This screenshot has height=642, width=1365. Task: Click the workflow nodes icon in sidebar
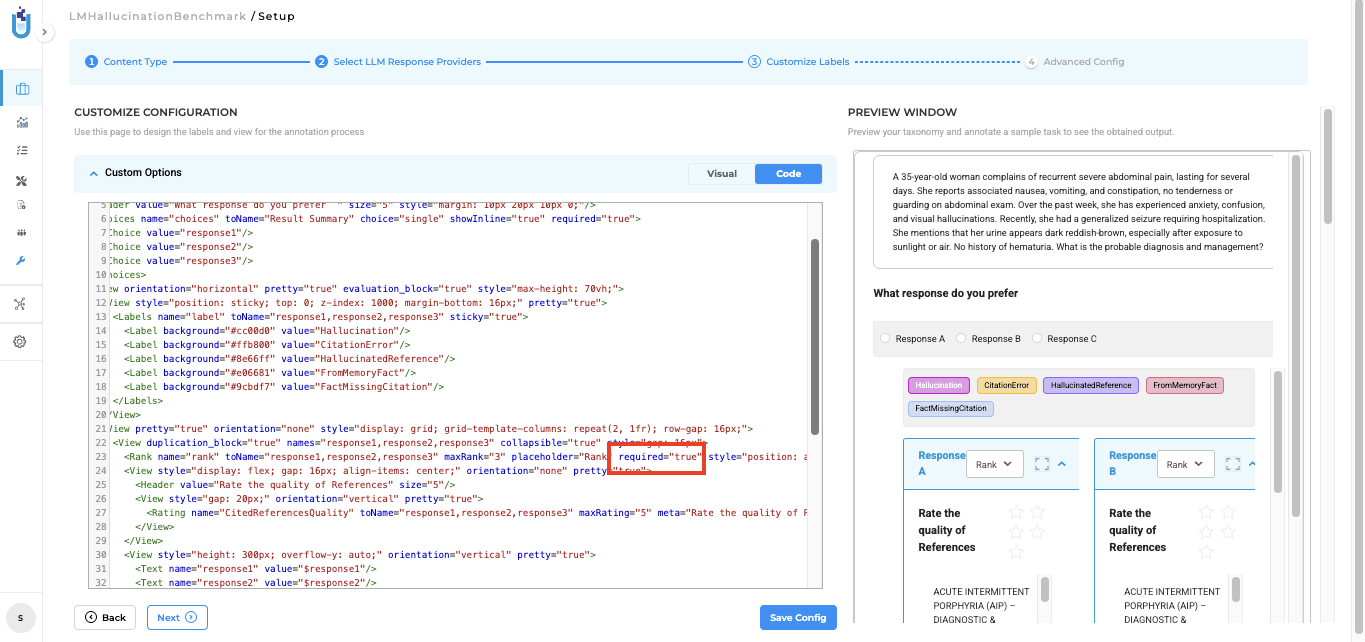click(20, 304)
